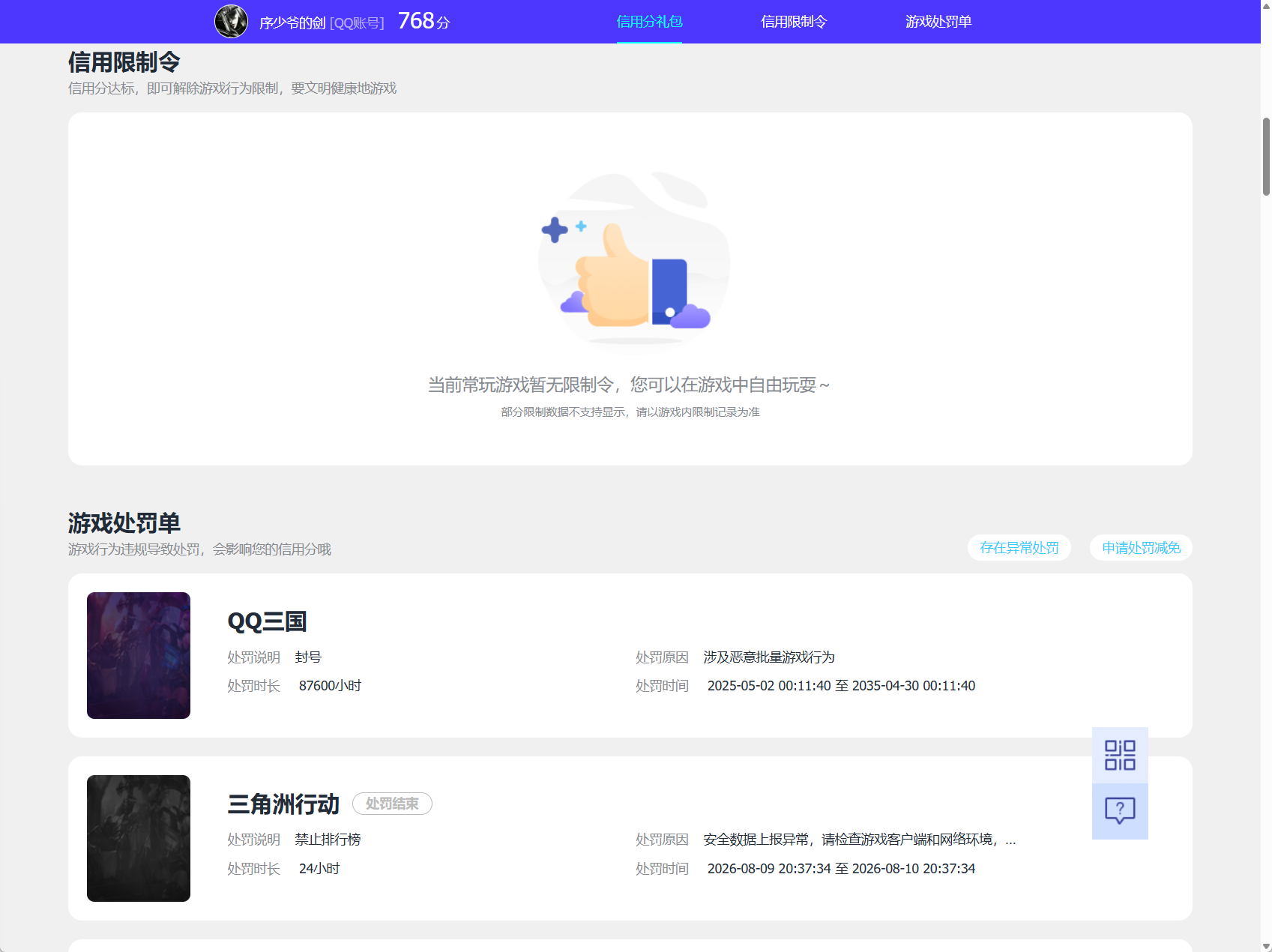The height and width of the screenshot is (952, 1272).
Task: Click the 禁止排行榜 penalty description
Action: [328, 840]
